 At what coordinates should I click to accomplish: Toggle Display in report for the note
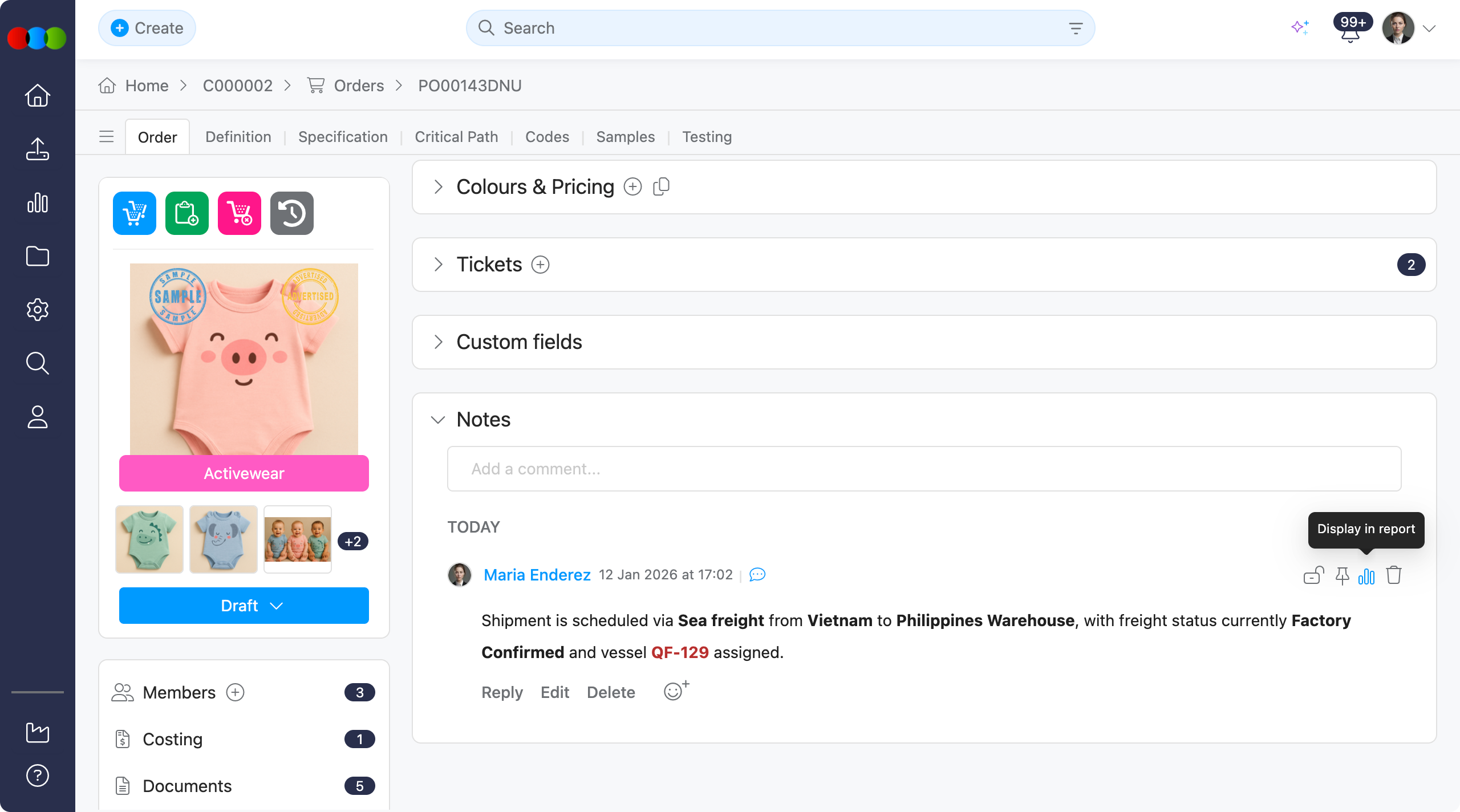tap(1366, 576)
